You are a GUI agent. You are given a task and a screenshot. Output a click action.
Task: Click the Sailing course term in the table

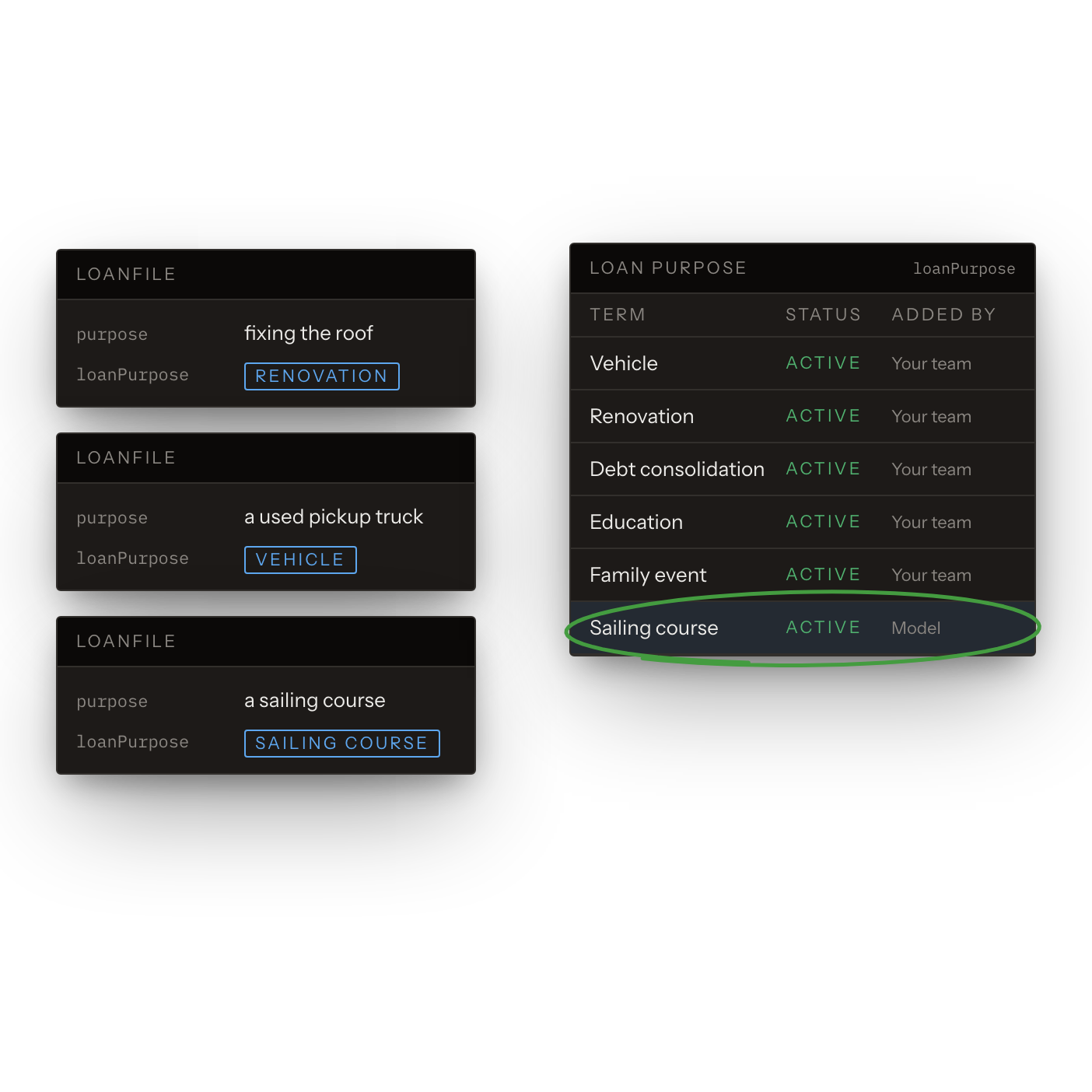[653, 628]
